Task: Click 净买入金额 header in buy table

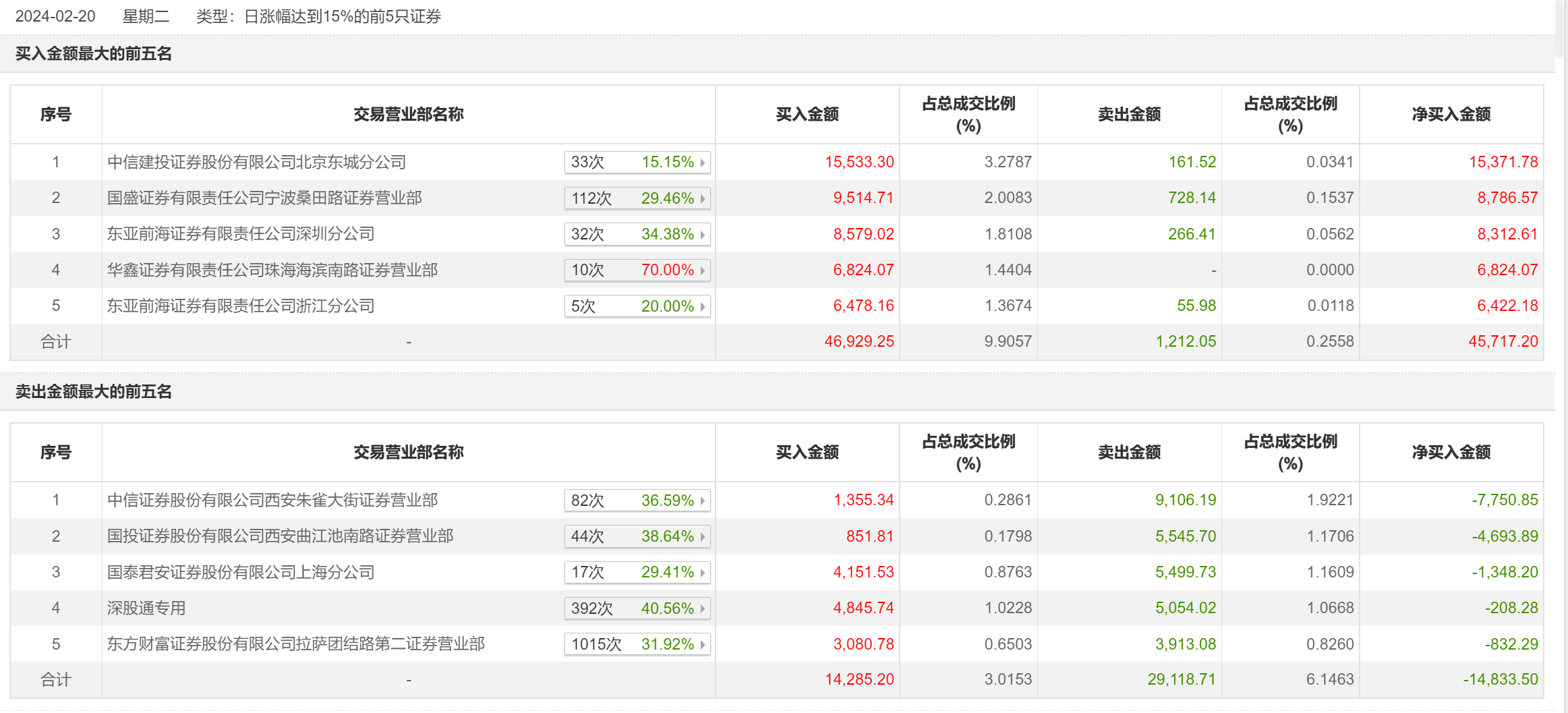Action: 1451,115
